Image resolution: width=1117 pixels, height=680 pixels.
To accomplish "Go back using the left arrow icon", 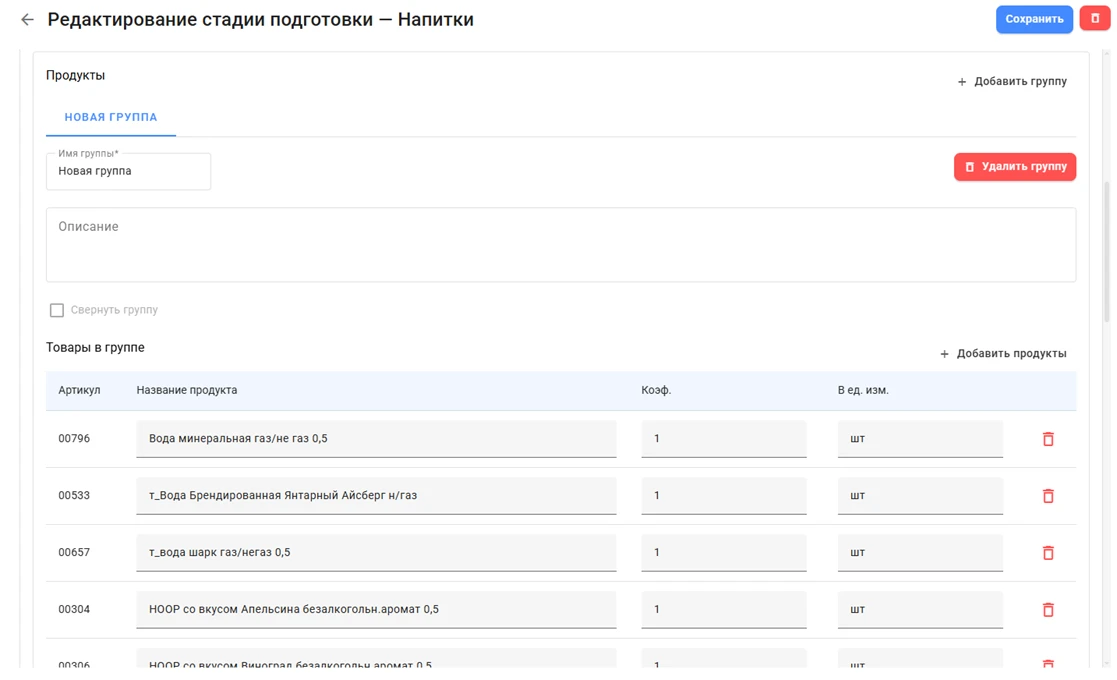I will (27, 20).
